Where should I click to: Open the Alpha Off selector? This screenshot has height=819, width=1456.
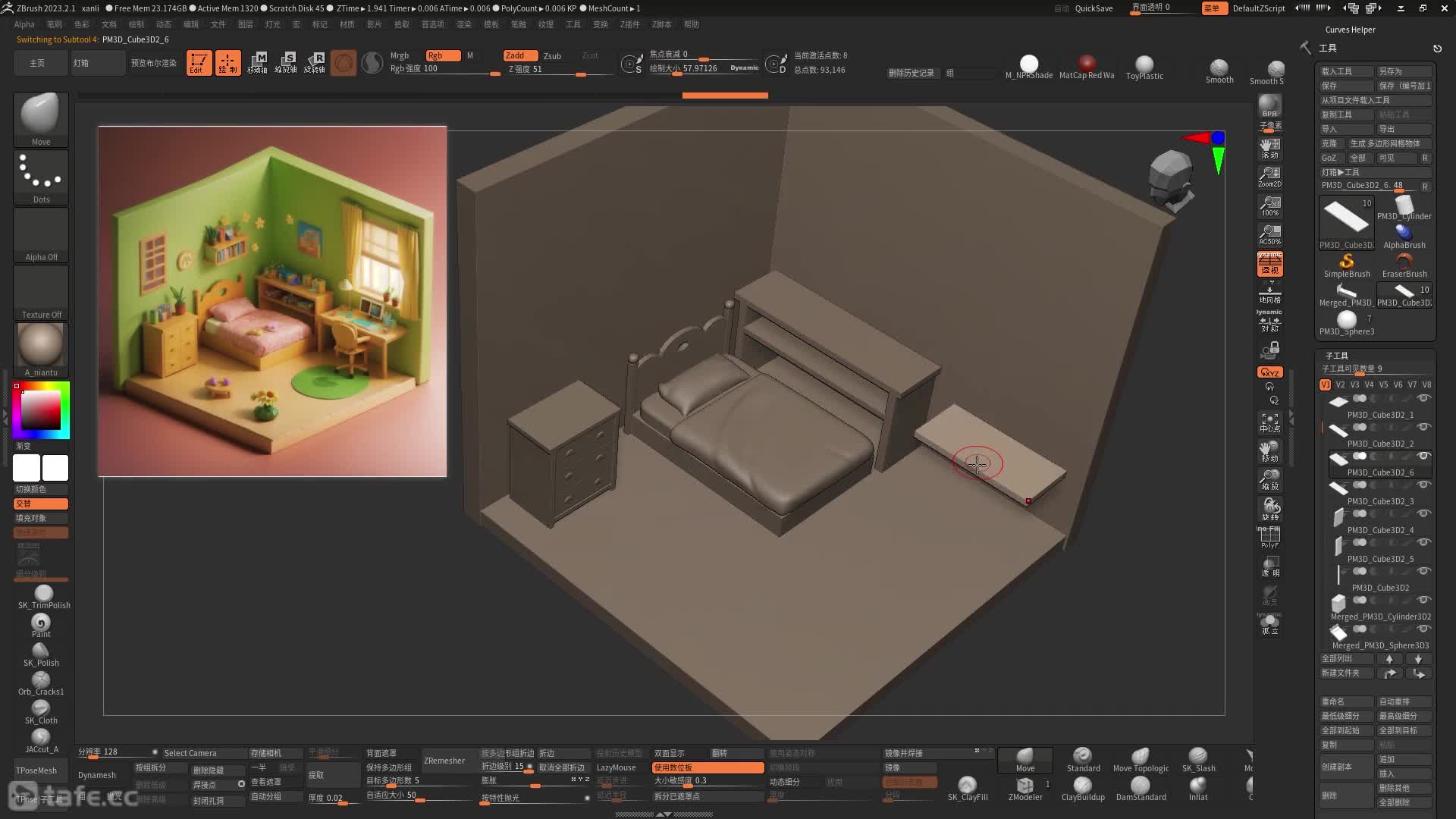click(x=41, y=235)
